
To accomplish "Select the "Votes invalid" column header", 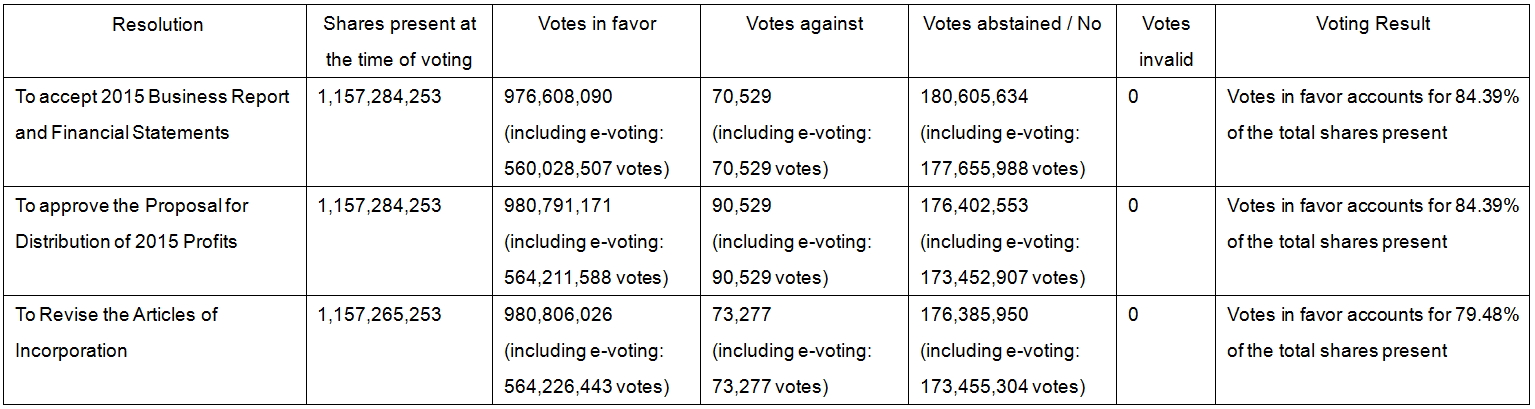I will [1166, 41].
